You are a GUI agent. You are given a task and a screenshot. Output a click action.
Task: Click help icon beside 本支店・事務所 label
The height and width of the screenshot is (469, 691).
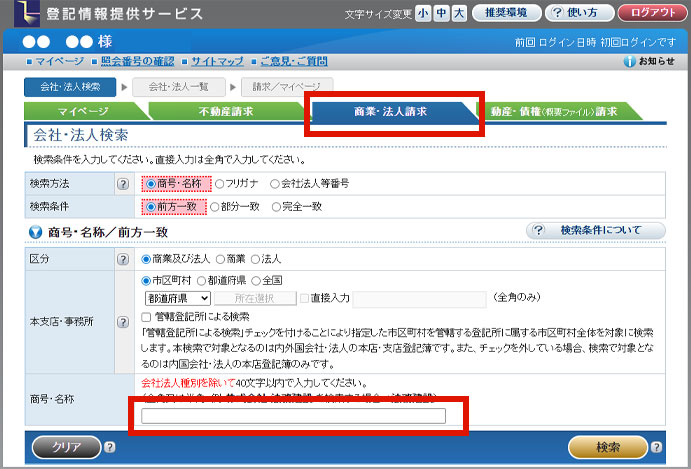123,321
